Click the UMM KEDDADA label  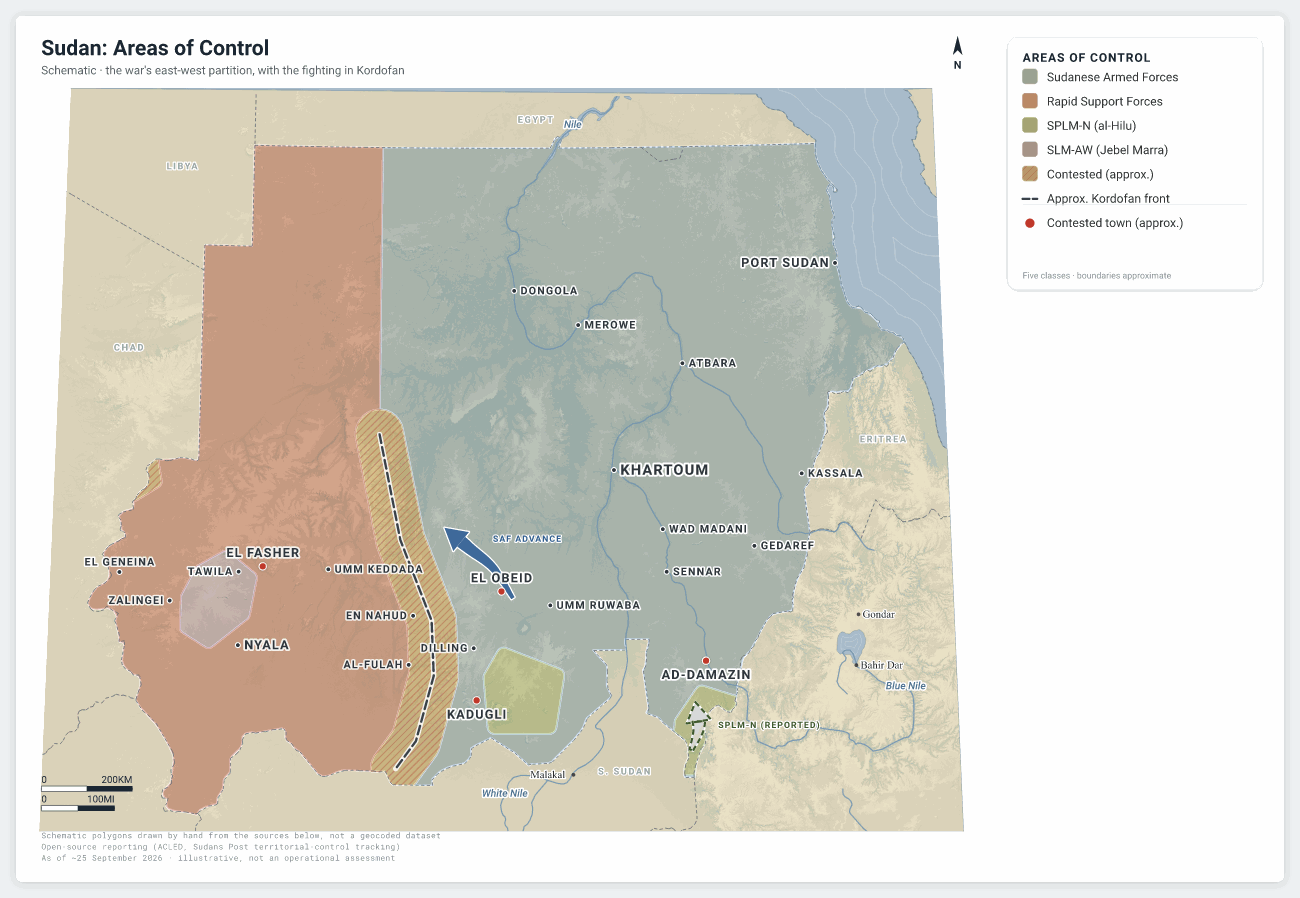click(378, 569)
